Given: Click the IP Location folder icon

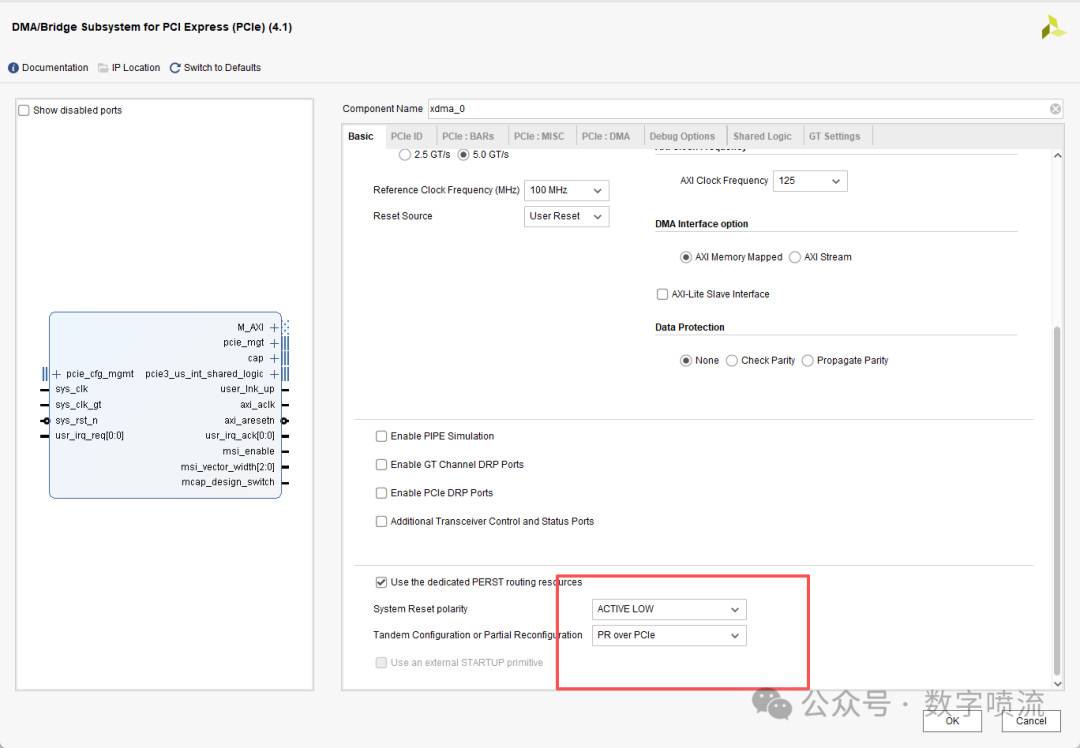Looking at the screenshot, I should click(x=103, y=67).
